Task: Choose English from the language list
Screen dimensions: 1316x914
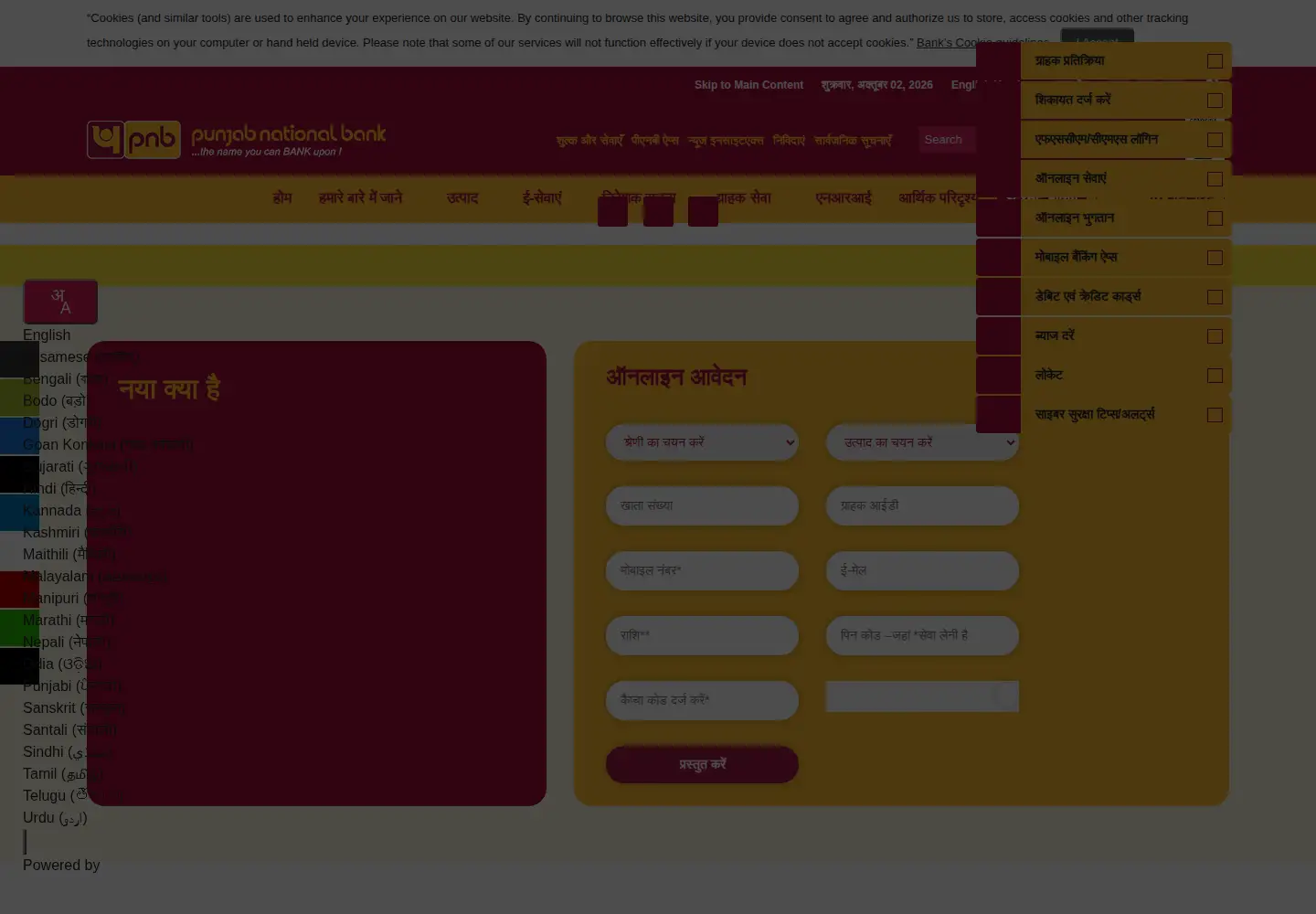Action: 47,335
